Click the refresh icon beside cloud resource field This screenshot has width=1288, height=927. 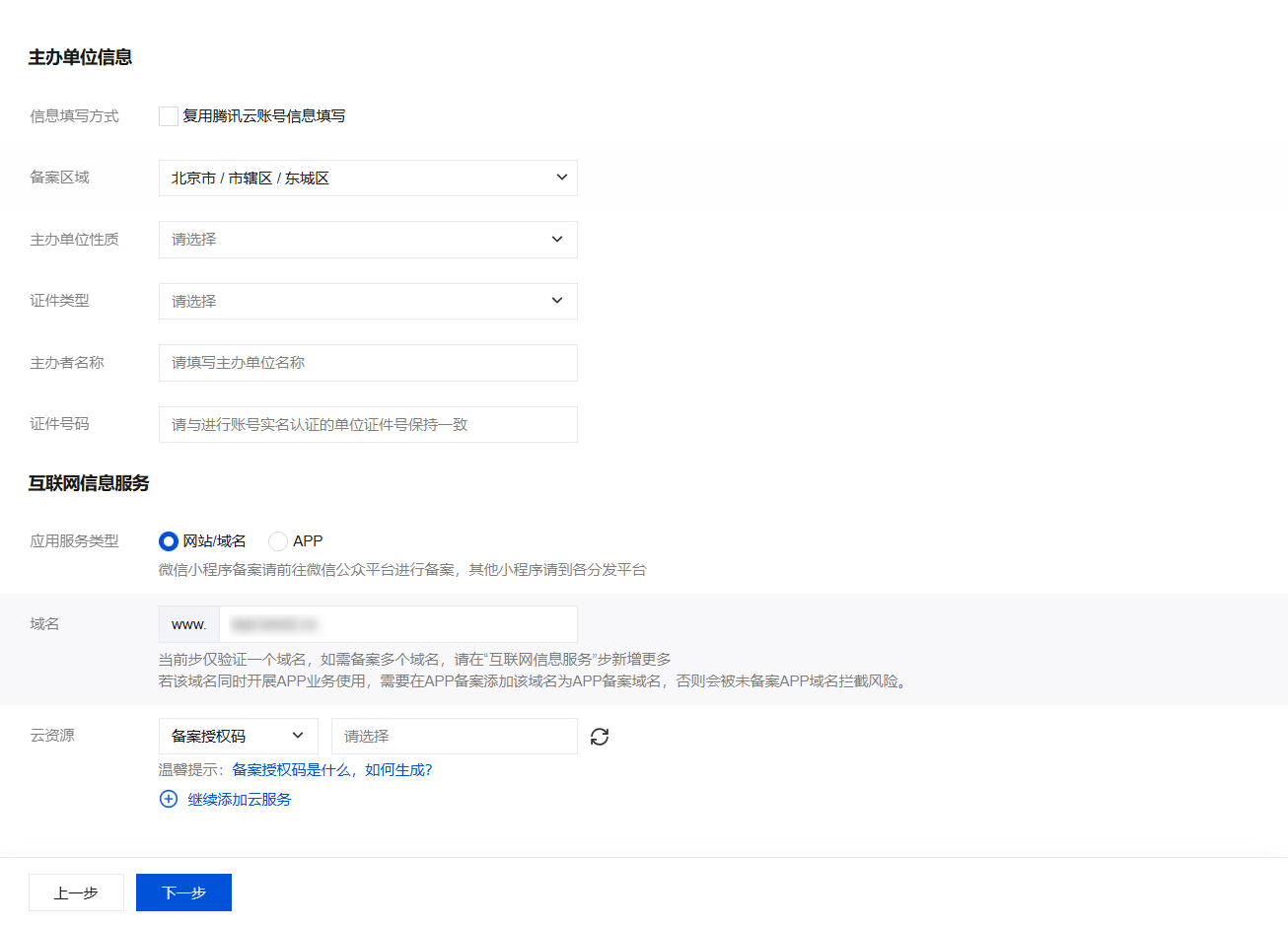tap(600, 737)
